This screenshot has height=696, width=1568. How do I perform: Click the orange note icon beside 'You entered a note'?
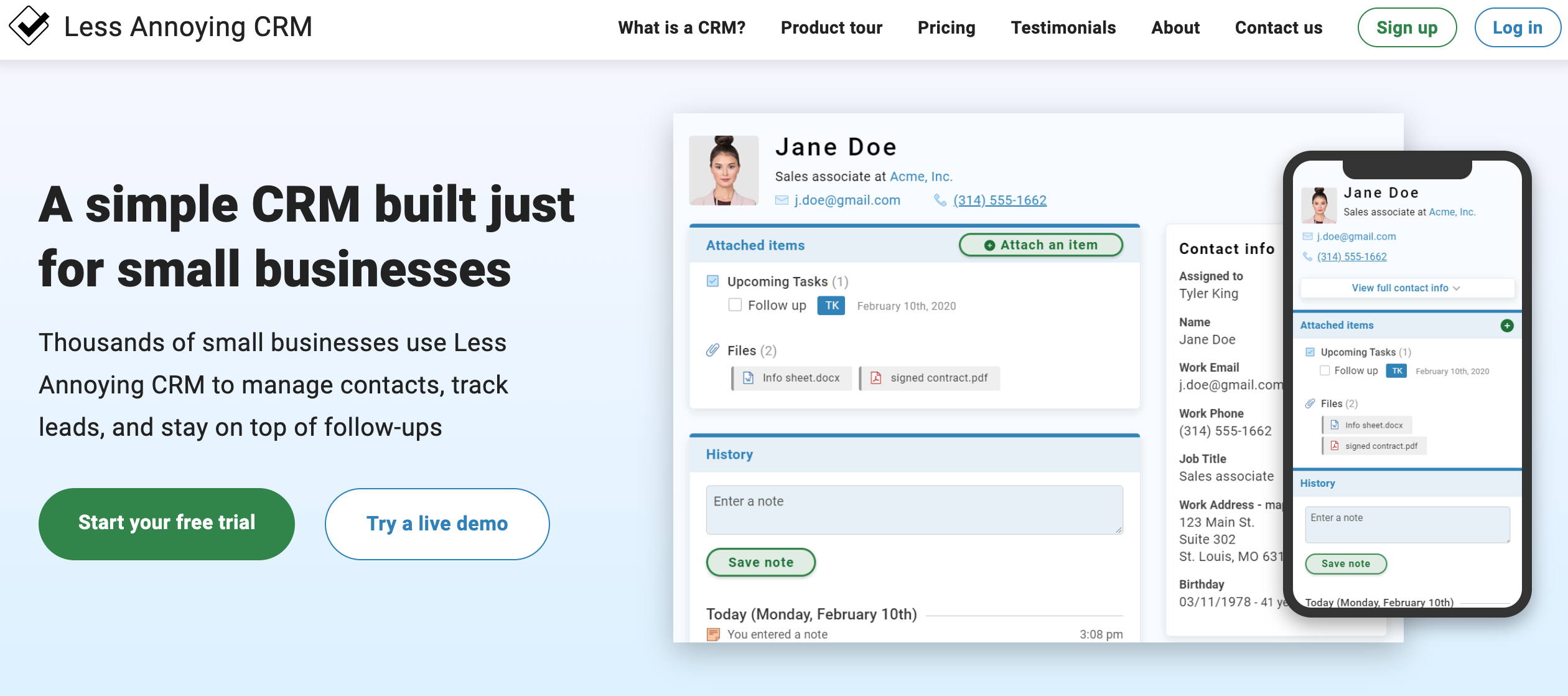click(x=714, y=634)
